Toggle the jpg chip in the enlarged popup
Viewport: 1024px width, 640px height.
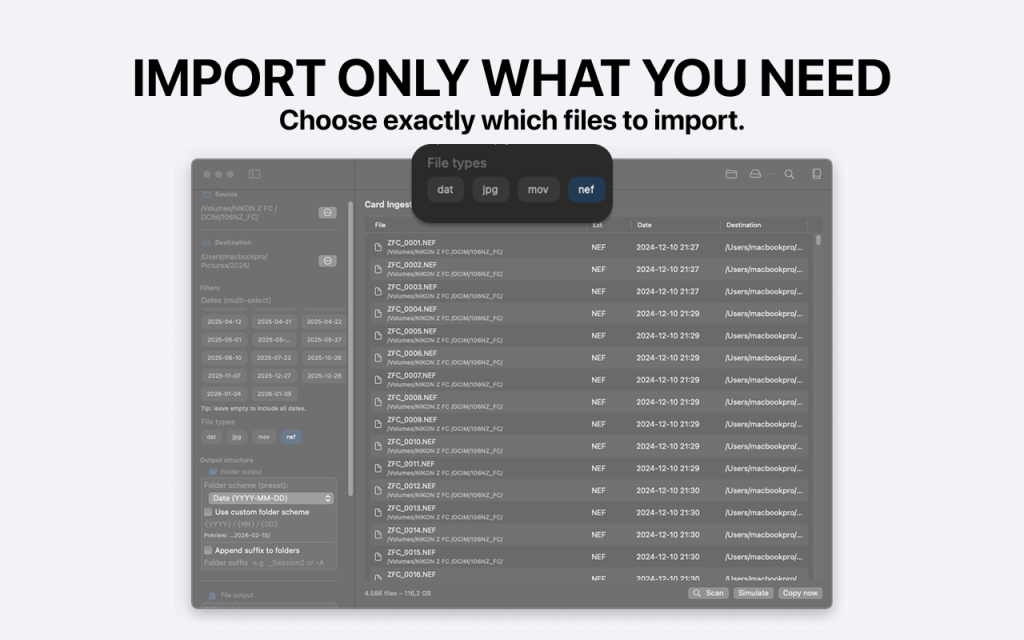(490, 189)
